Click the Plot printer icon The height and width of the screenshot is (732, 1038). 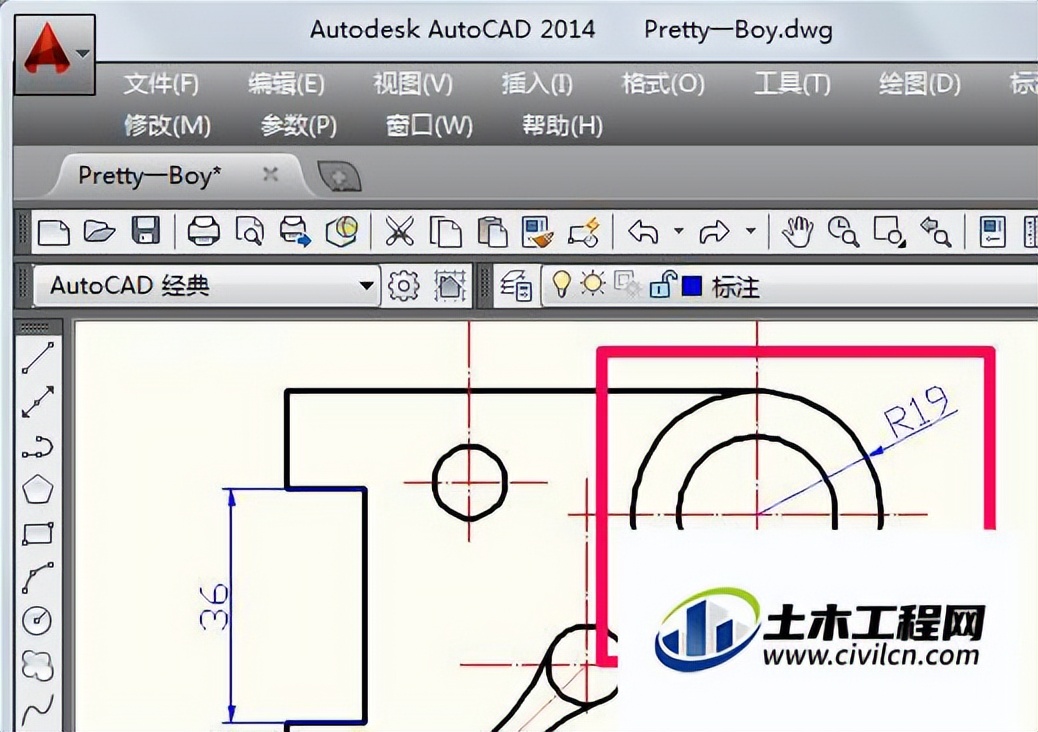204,232
